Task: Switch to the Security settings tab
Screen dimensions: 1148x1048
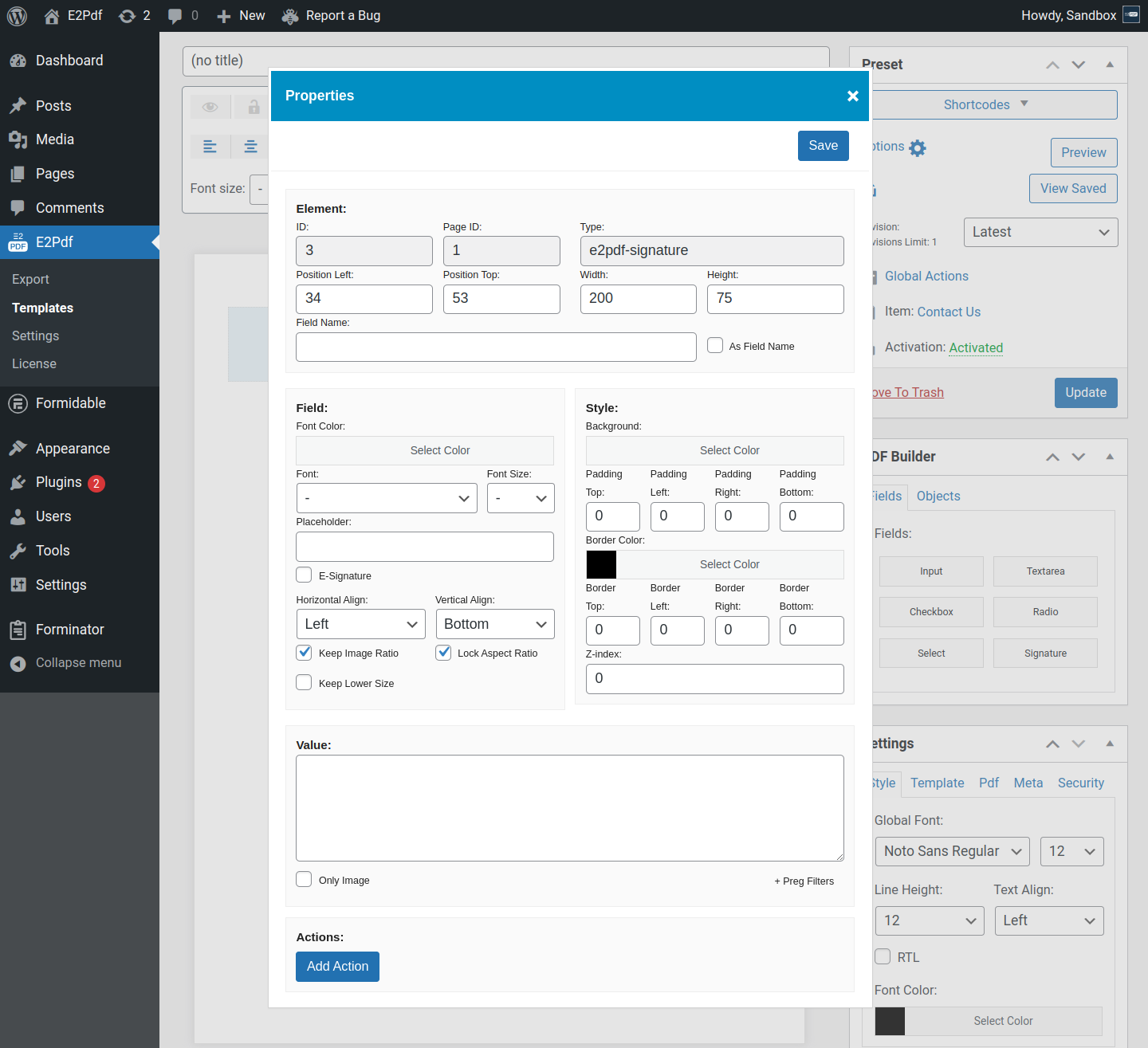Action: point(1080,783)
